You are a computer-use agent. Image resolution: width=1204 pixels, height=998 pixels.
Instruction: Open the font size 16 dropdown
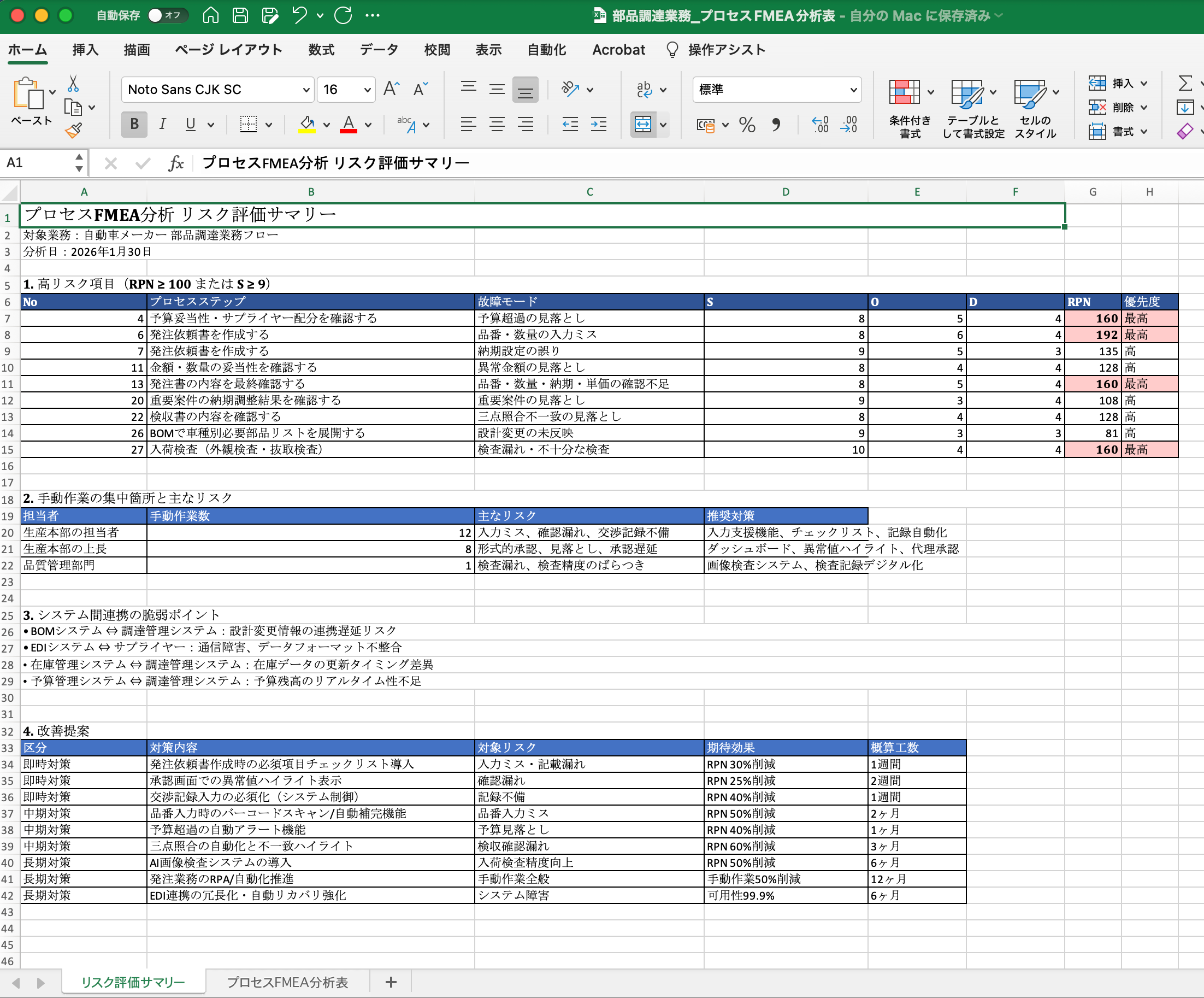click(367, 90)
